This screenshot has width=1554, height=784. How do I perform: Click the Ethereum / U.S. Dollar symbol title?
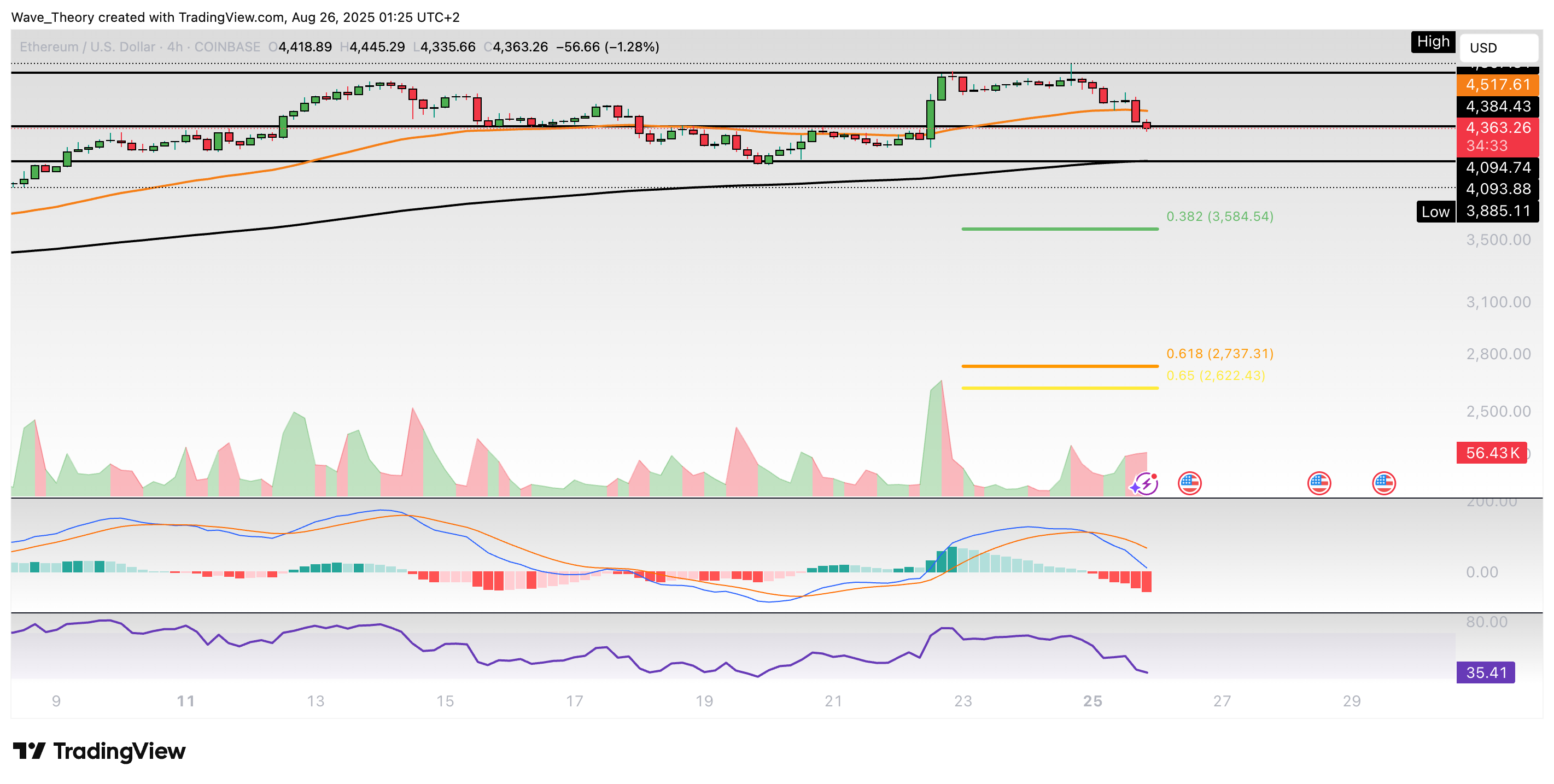click(87, 47)
